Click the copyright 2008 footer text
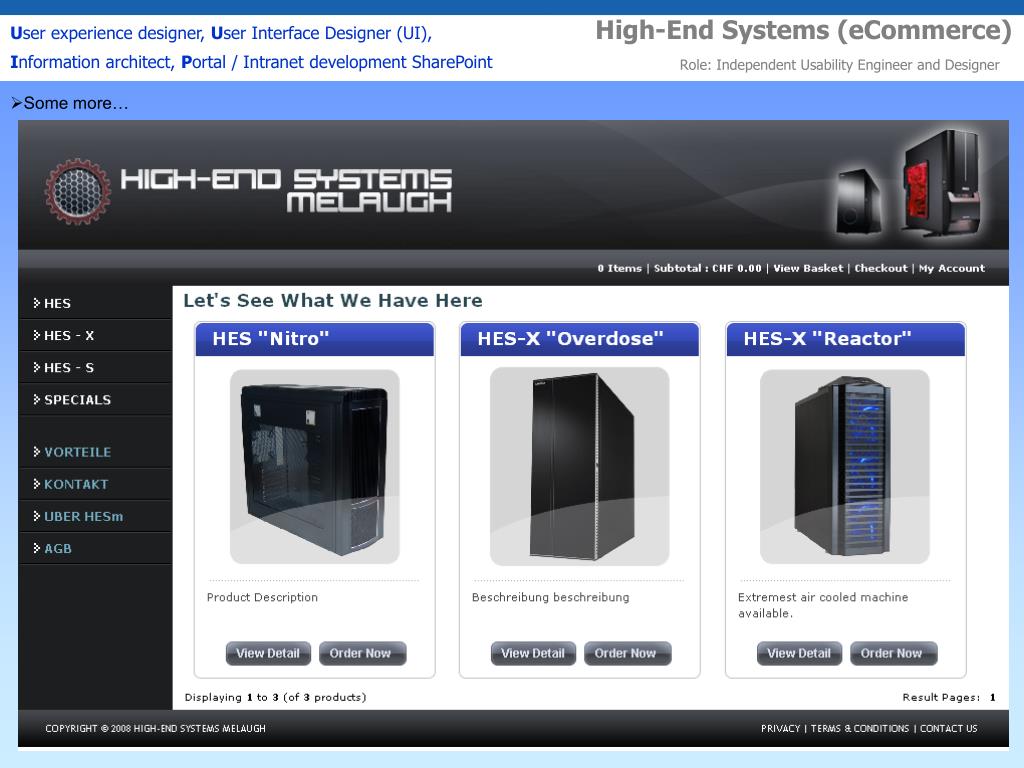Viewport: 1024px width, 768px height. (155, 728)
